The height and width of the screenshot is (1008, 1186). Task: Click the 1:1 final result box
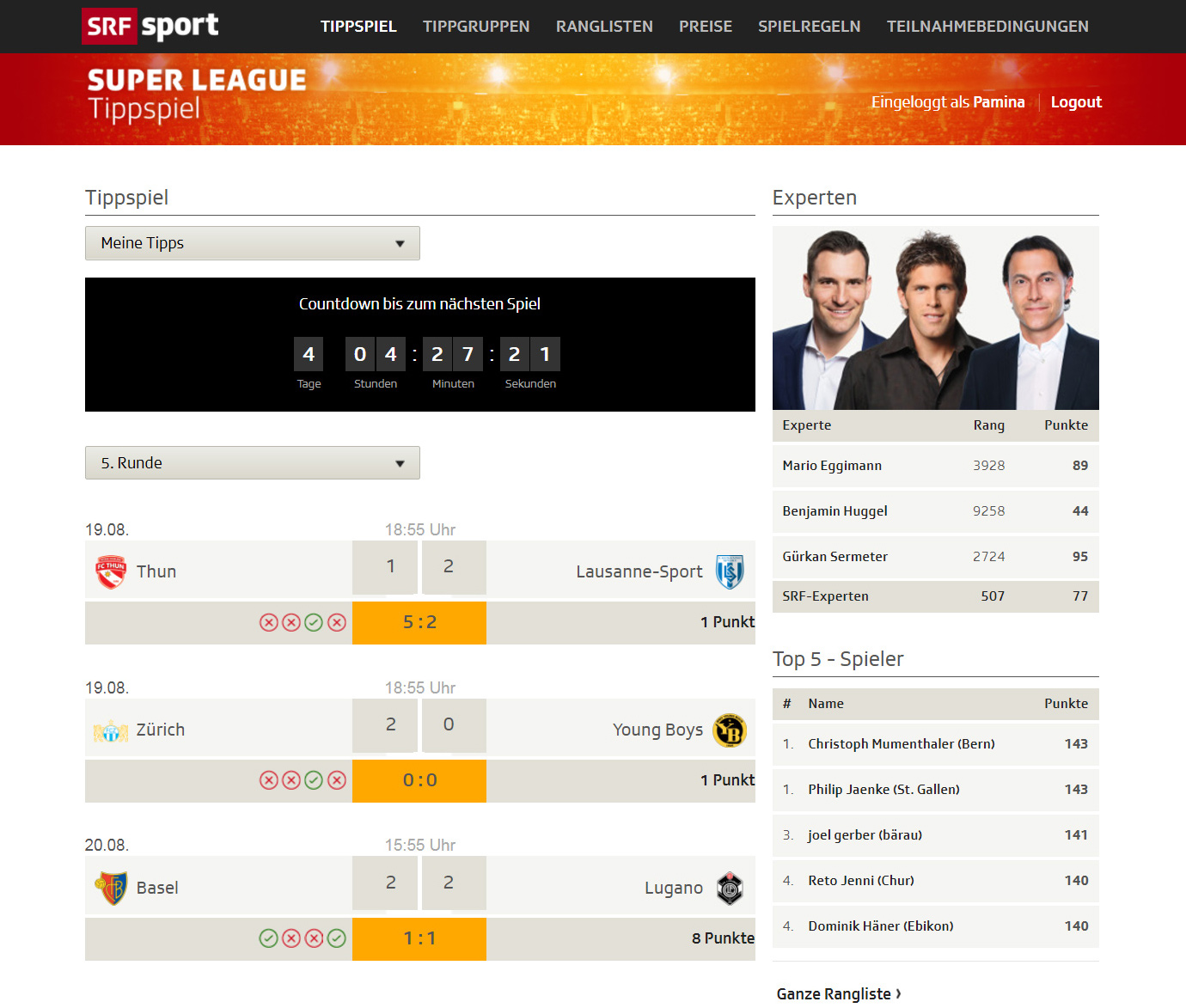click(x=419, y=939)
